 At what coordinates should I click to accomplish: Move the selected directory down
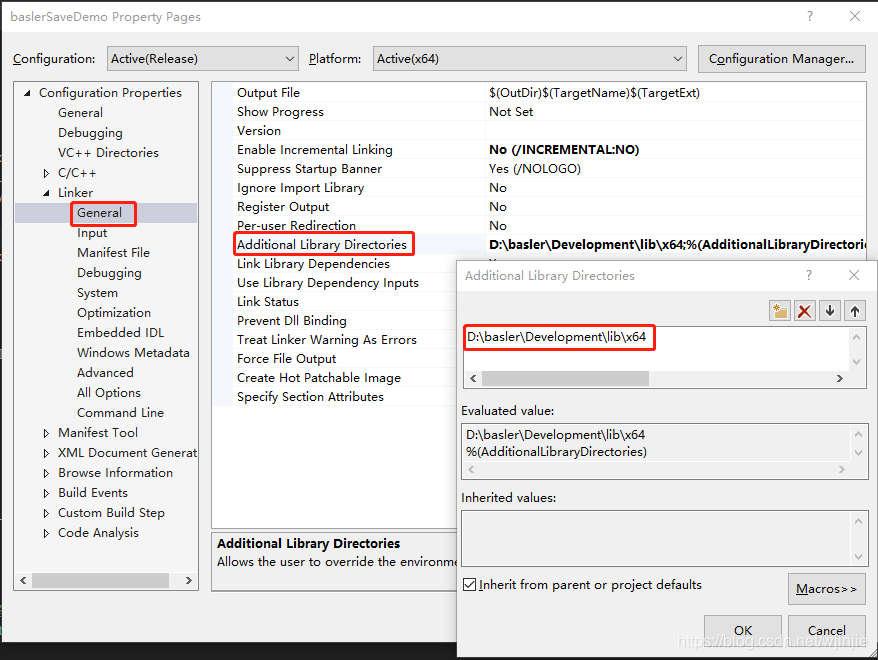tap(831, 311)
